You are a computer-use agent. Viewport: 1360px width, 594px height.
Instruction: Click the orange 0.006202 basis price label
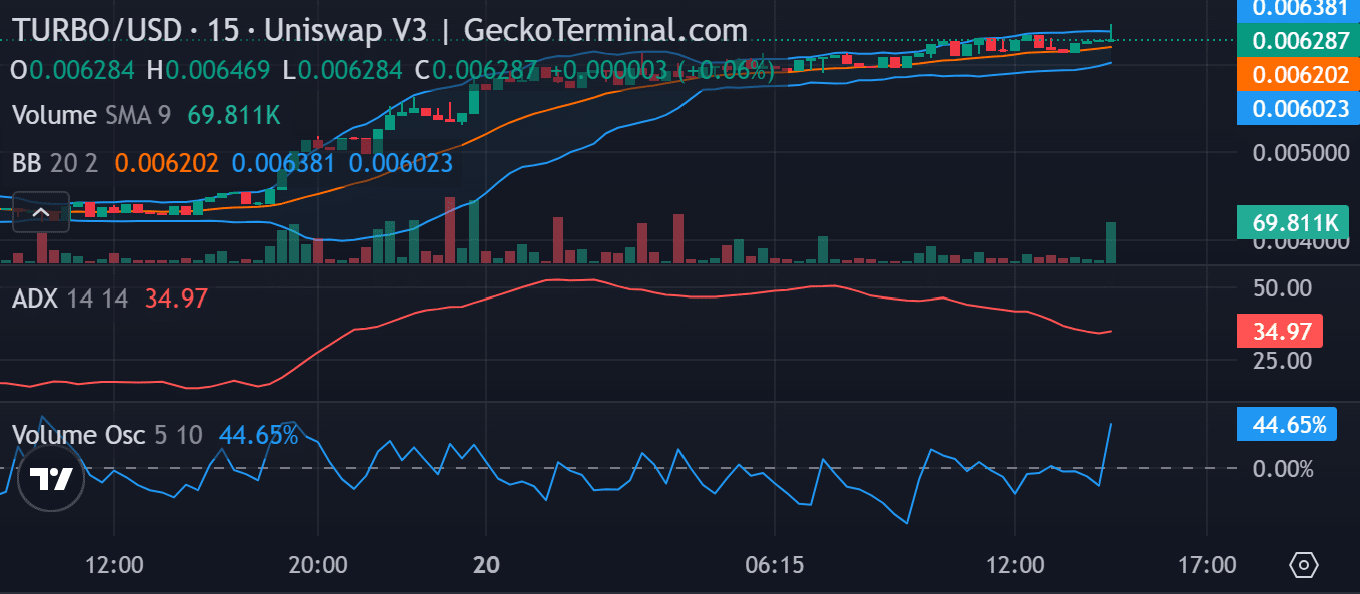point(1300,75)
